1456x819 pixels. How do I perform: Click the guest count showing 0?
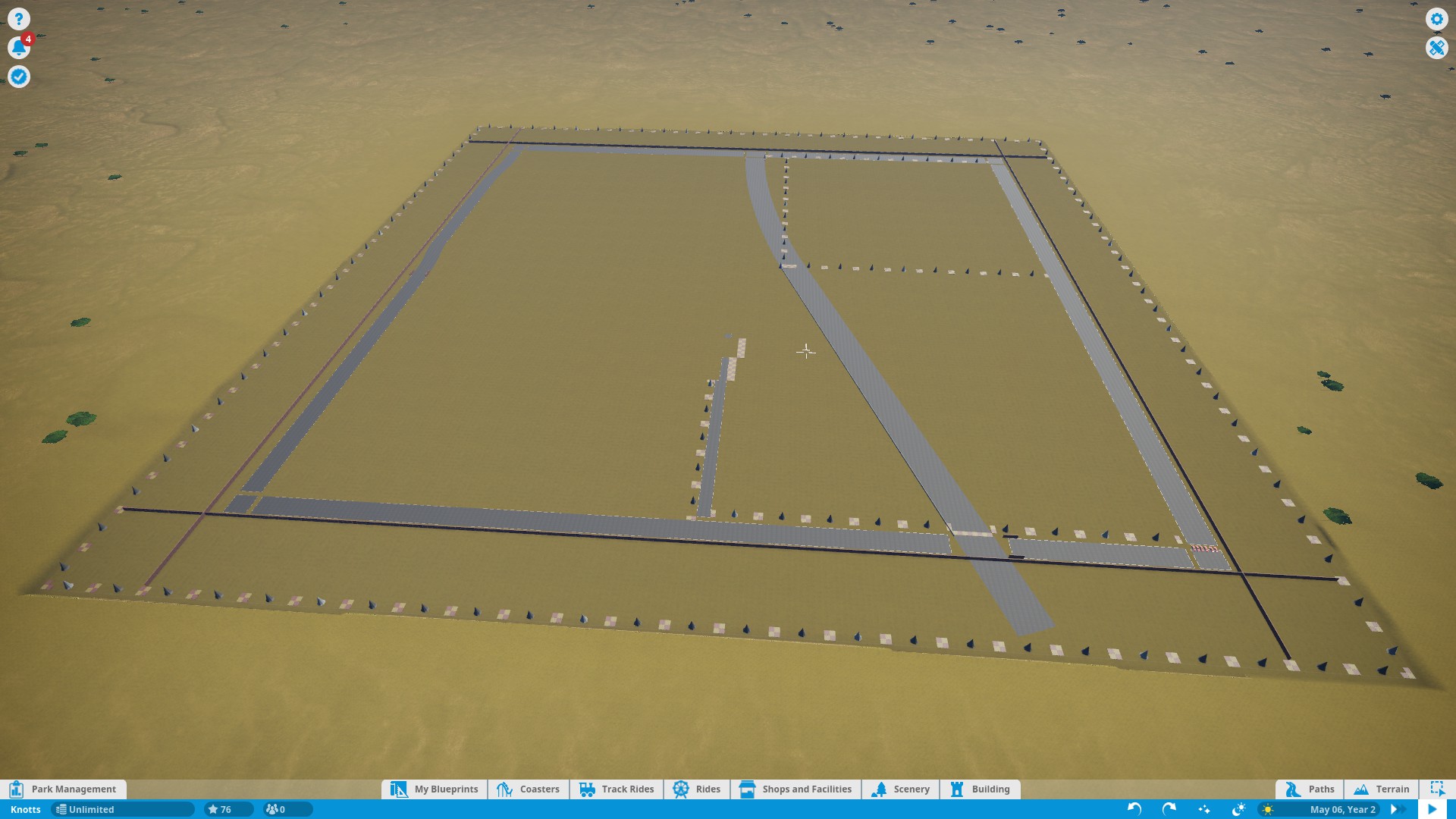tap(287, 810)
